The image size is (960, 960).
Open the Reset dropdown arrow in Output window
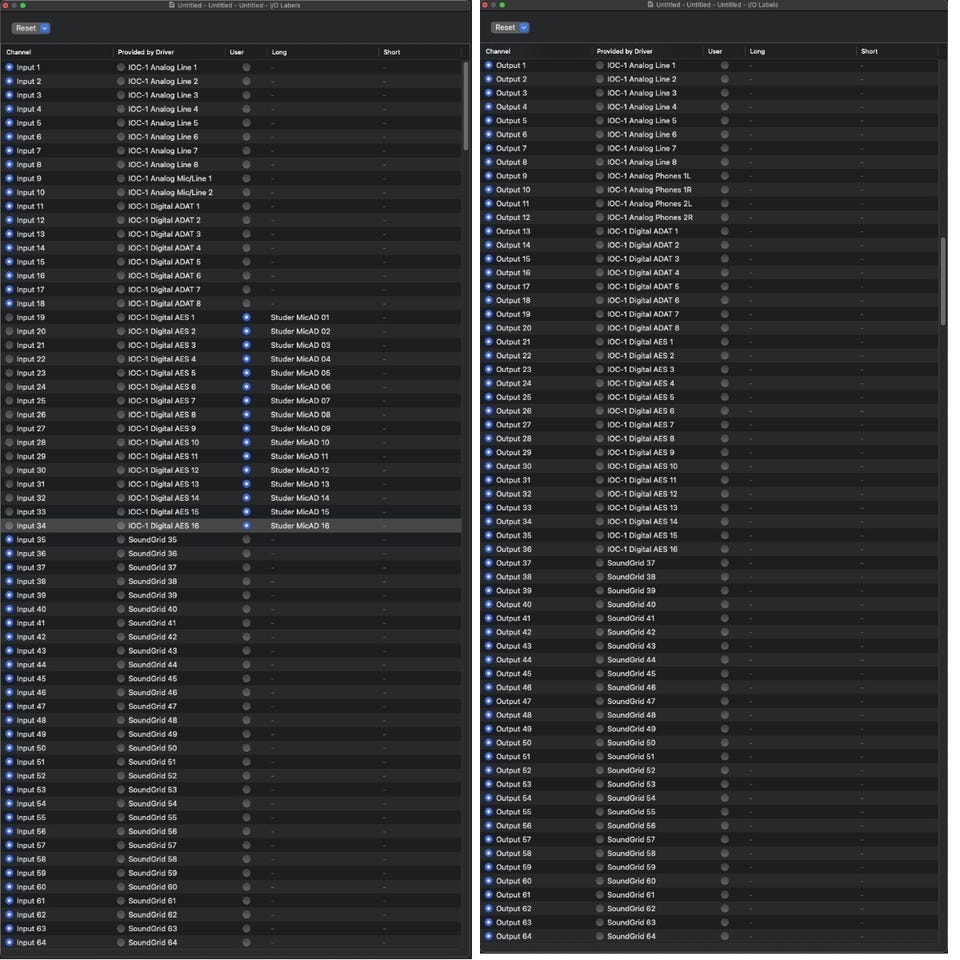point(524,28)
